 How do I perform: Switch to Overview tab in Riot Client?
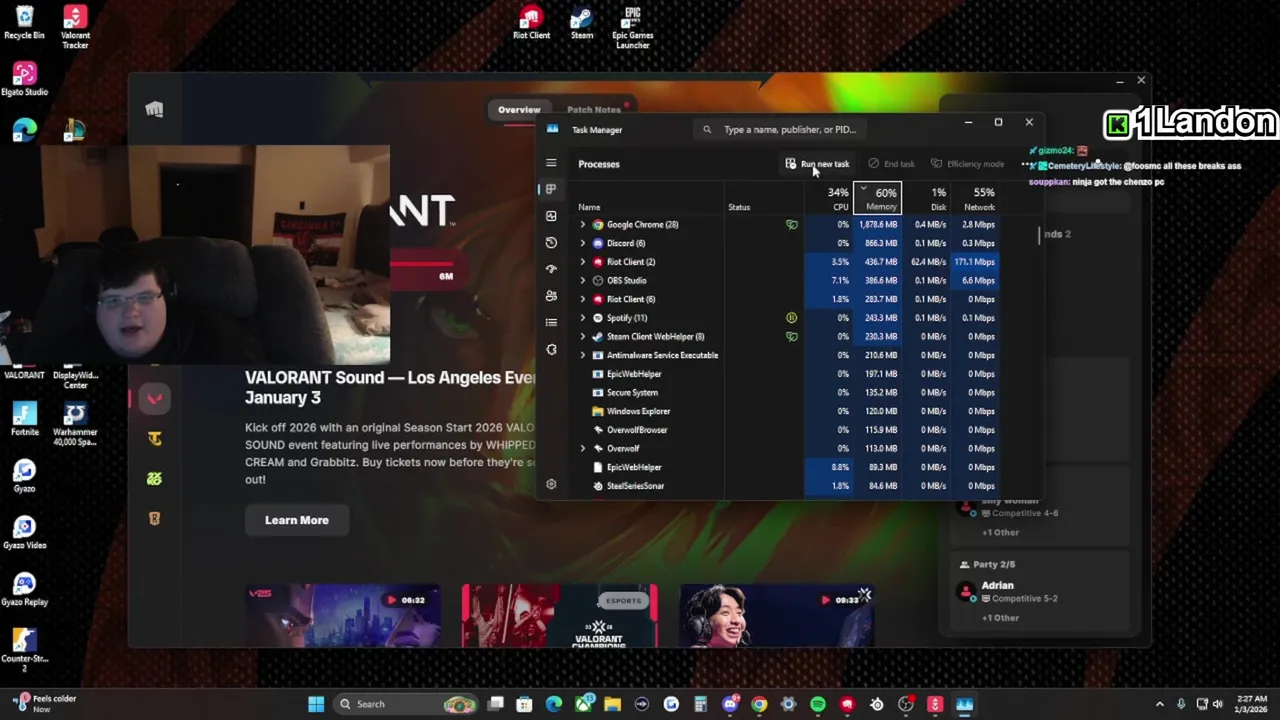[x=519, y=110]
